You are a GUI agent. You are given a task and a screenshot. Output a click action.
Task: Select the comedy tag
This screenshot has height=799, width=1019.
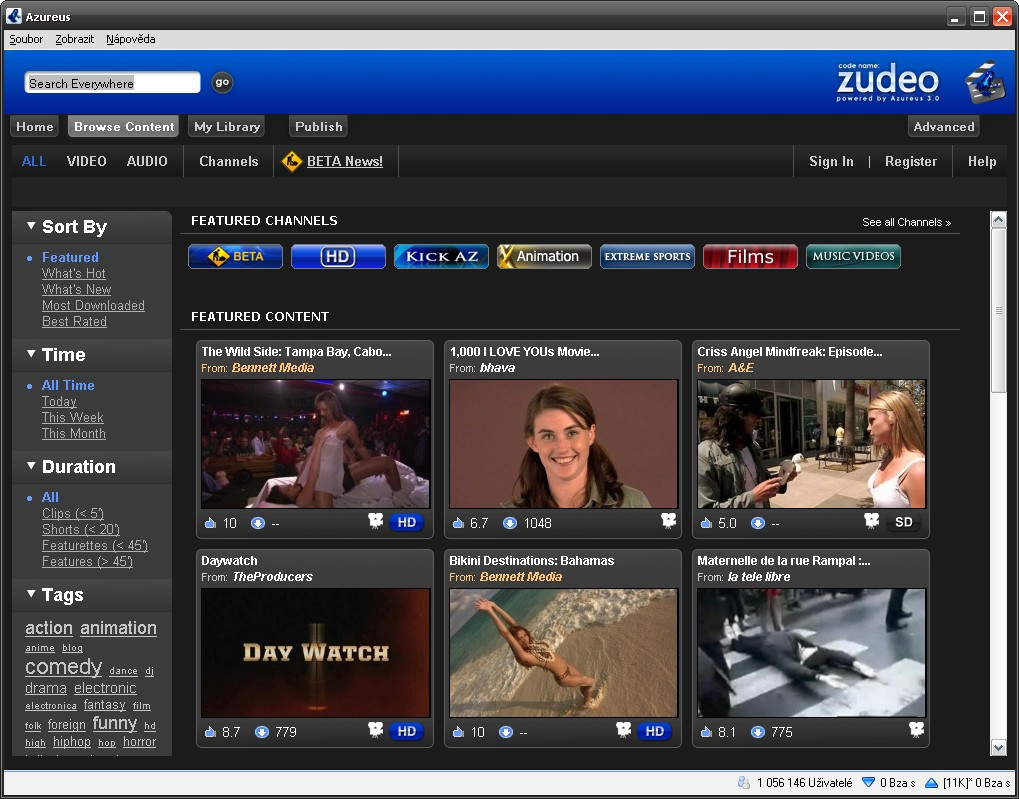[63, 667]
